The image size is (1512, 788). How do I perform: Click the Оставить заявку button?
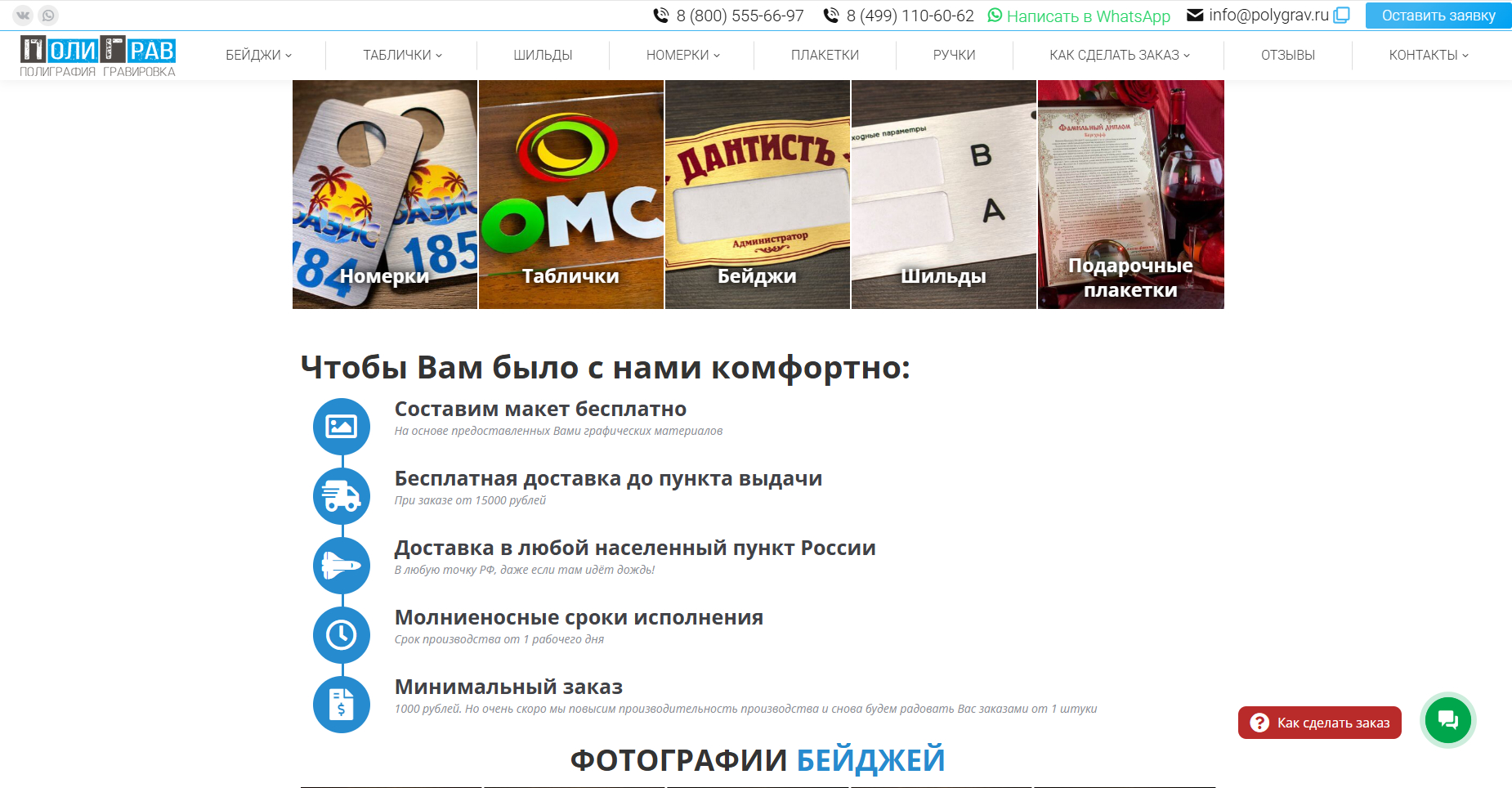[1438, 16]
